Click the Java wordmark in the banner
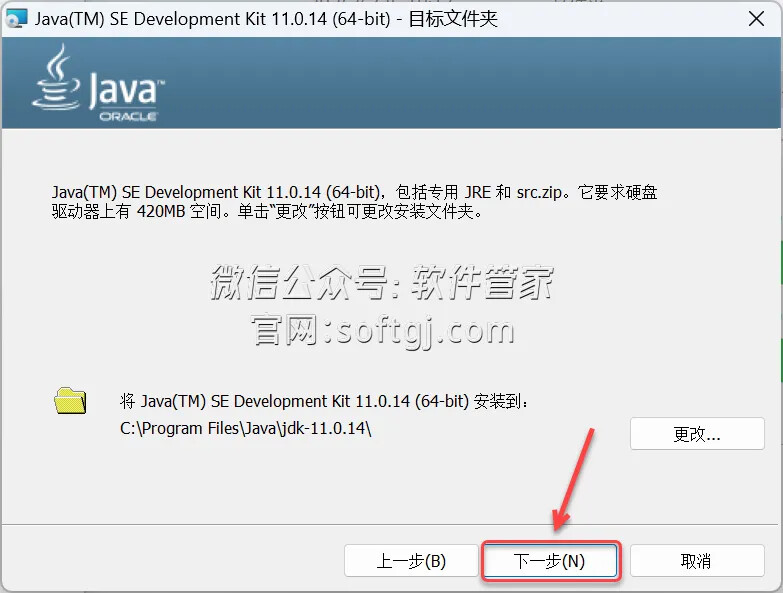Screen dimensions: 783x593 click(x=124, y=88)
